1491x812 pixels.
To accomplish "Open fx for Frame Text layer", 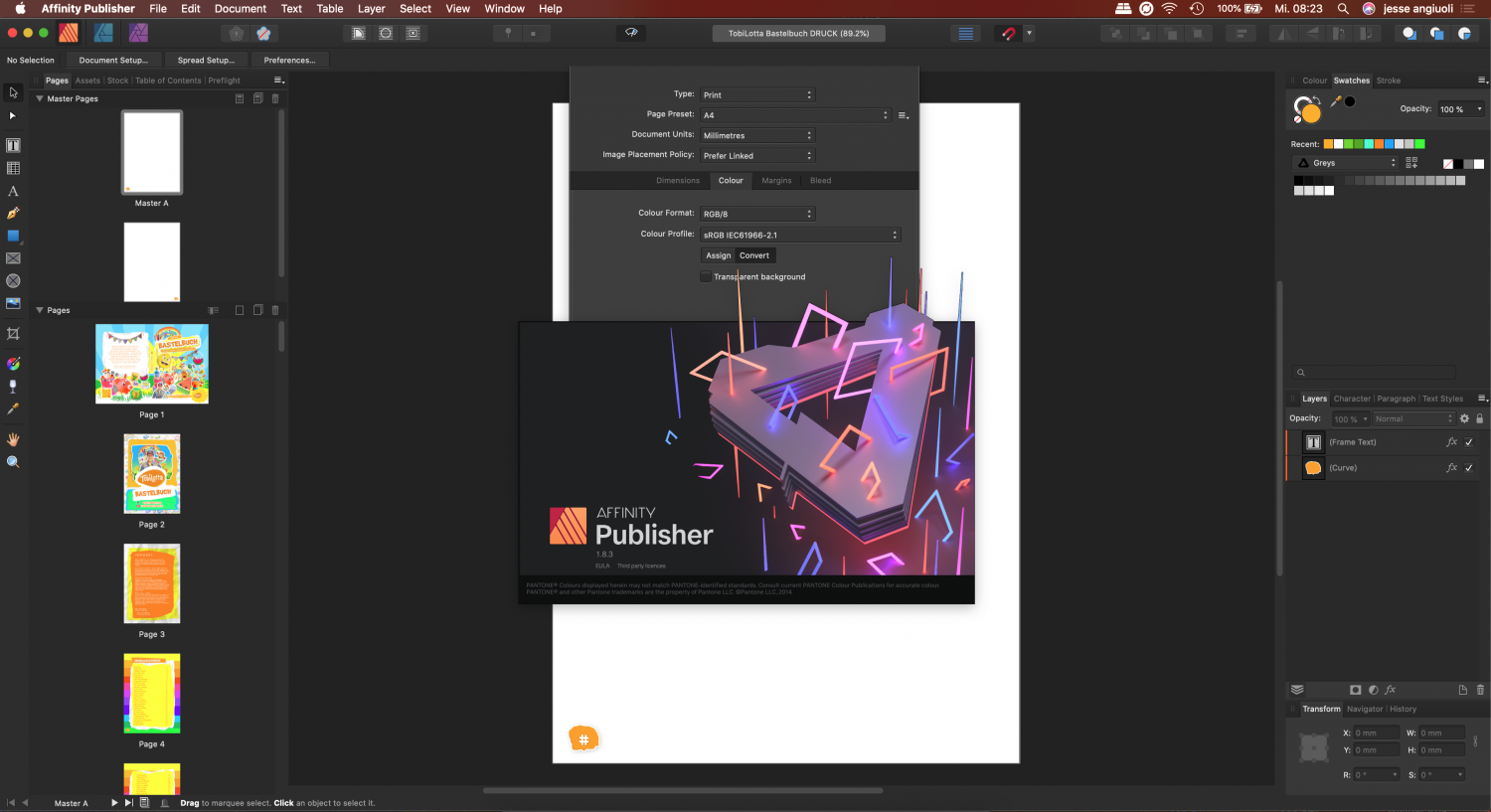I will point(1451,442).
